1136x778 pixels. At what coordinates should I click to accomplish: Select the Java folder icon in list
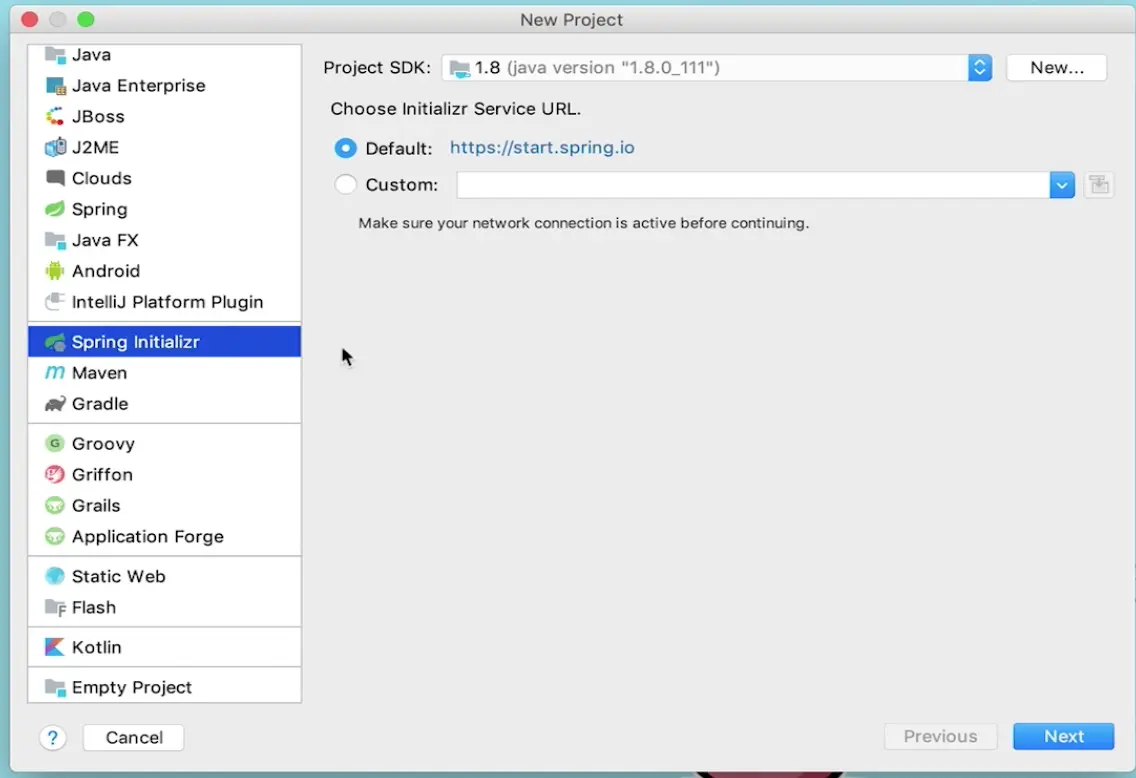pyautogui.click(x=55, y=54)
